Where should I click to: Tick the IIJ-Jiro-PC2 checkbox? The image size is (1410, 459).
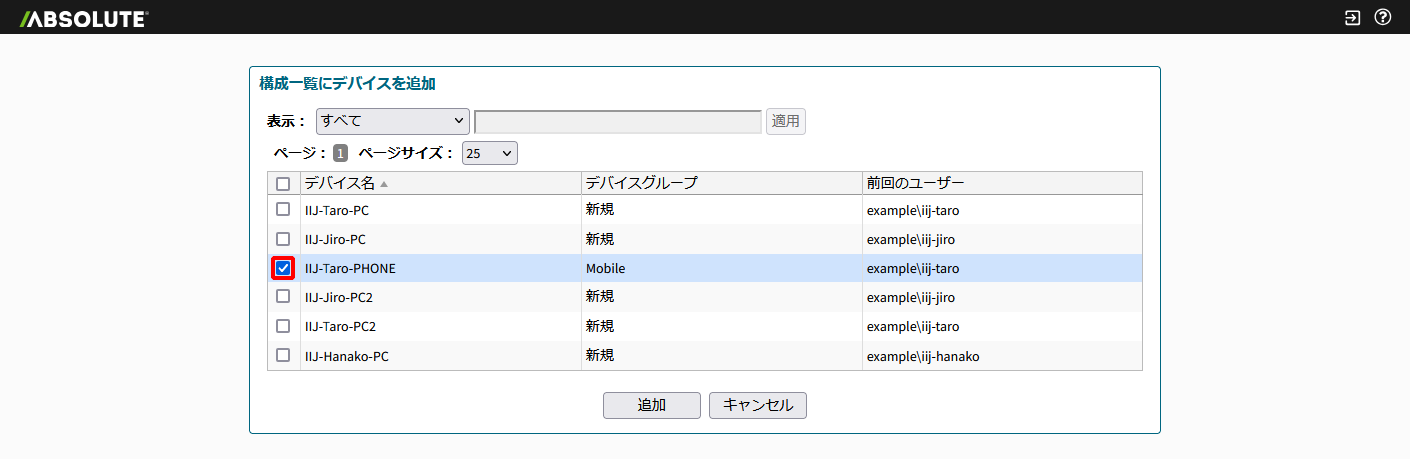pyautogui.click(x=283, y=297)
